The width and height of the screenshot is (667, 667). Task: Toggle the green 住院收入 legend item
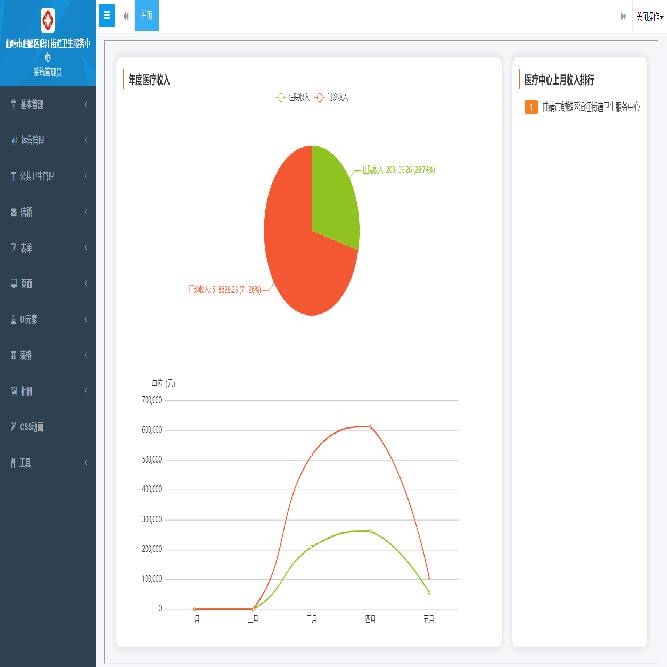pyautogui.click(x=292, y=97)
